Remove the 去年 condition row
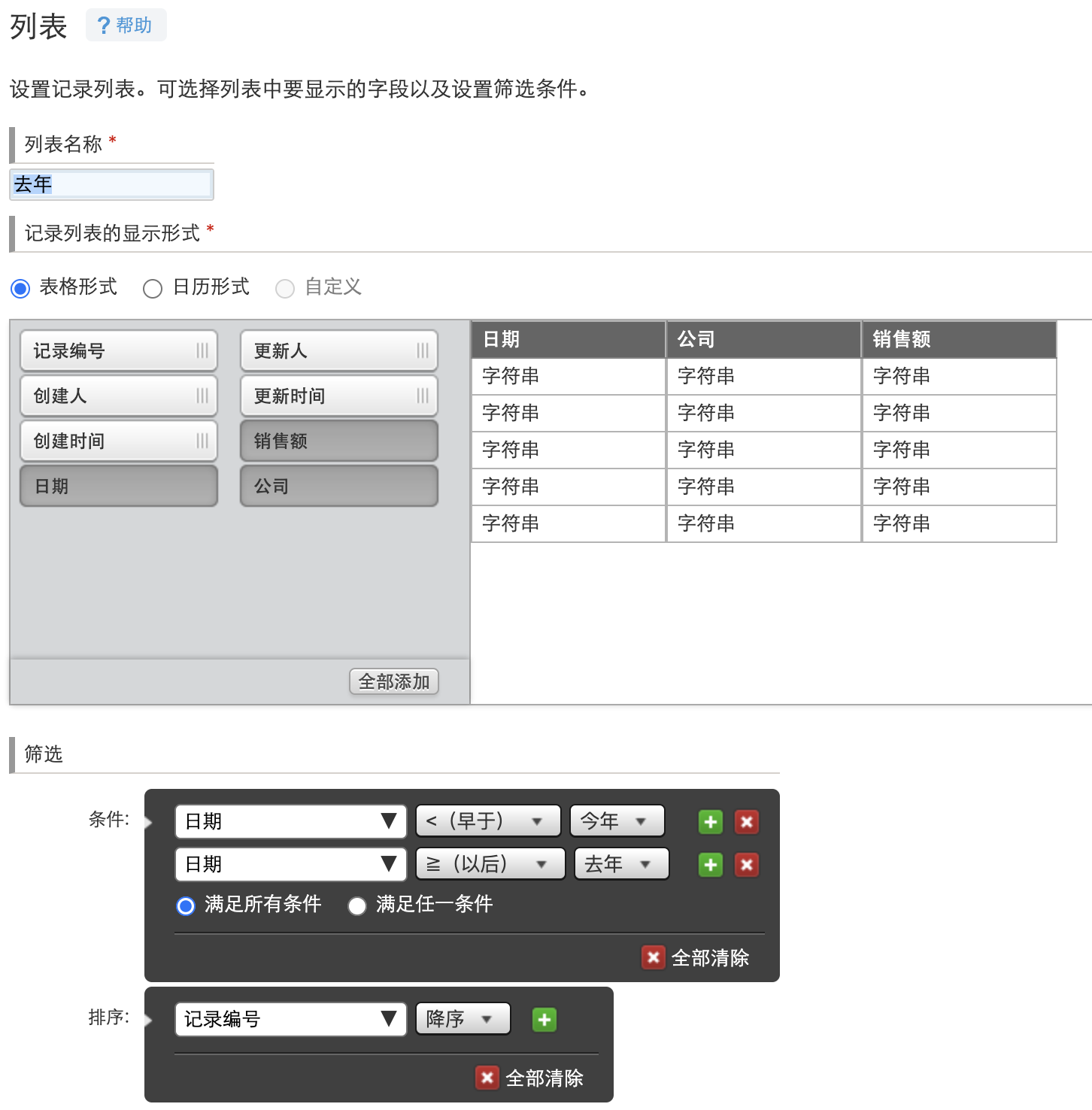 click(747, 865)
